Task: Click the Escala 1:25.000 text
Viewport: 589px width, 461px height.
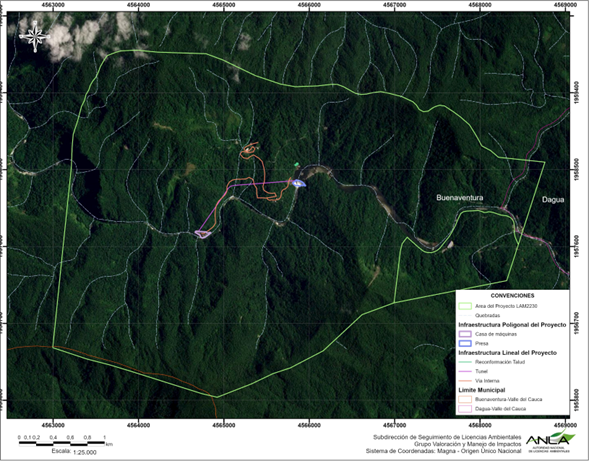Action: (x=74, y=452)
